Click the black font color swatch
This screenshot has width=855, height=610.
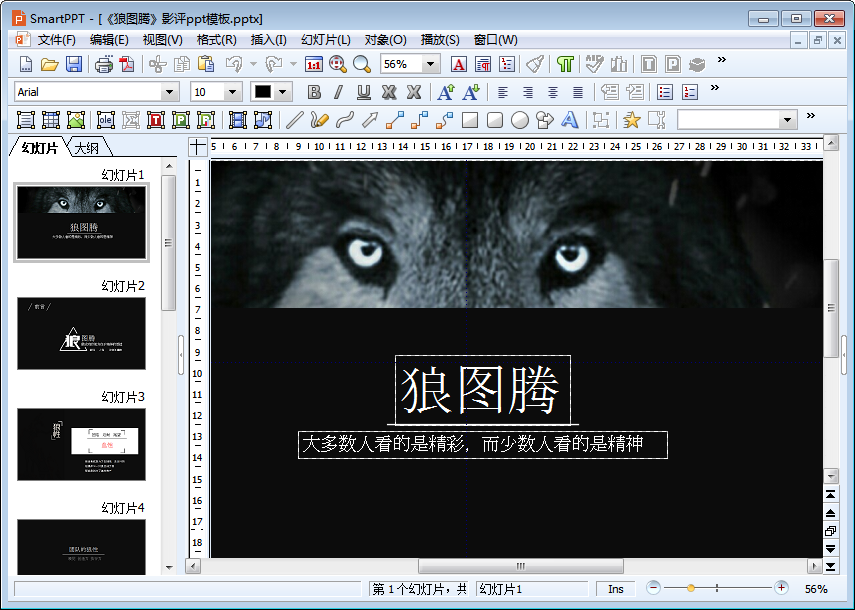point(263,92)
